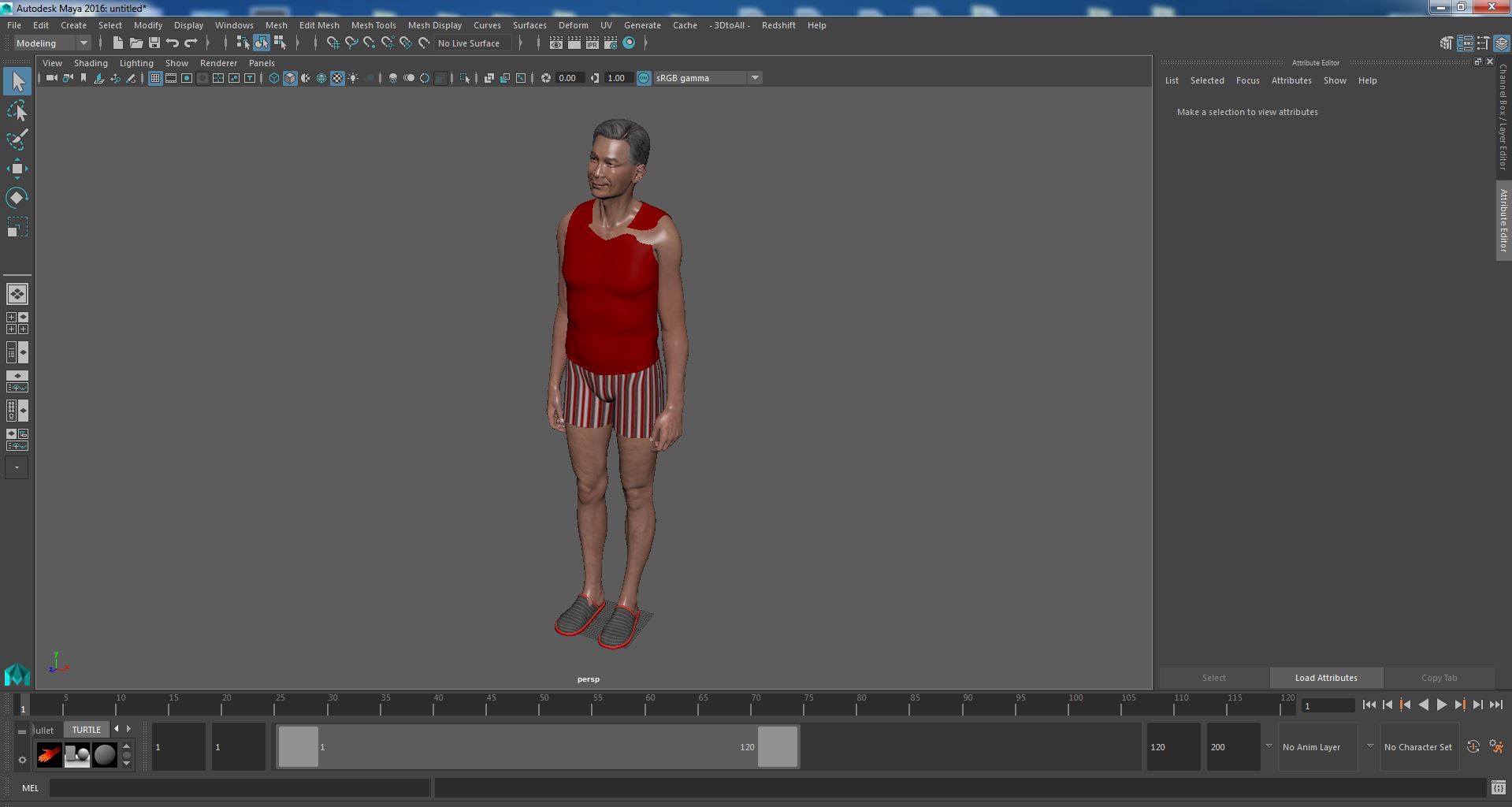1512x807 pixels.
Task: Click the gamma value field 1.00
Action: [x=619, y=78]
